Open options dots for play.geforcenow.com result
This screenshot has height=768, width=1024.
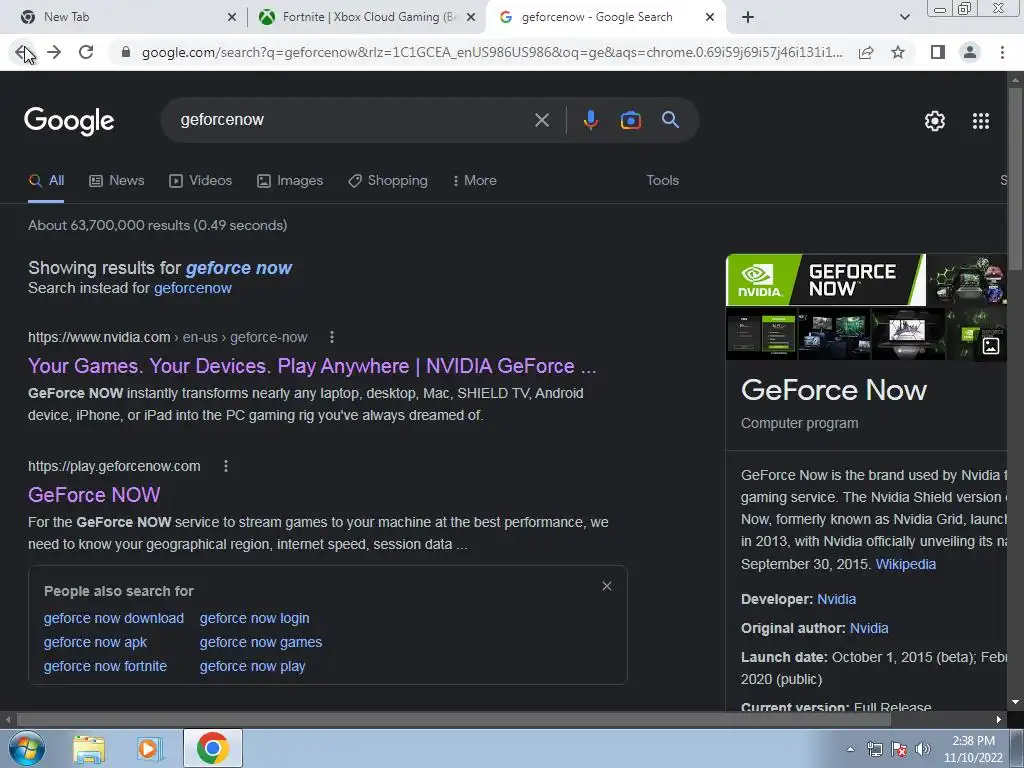[226, 466]
